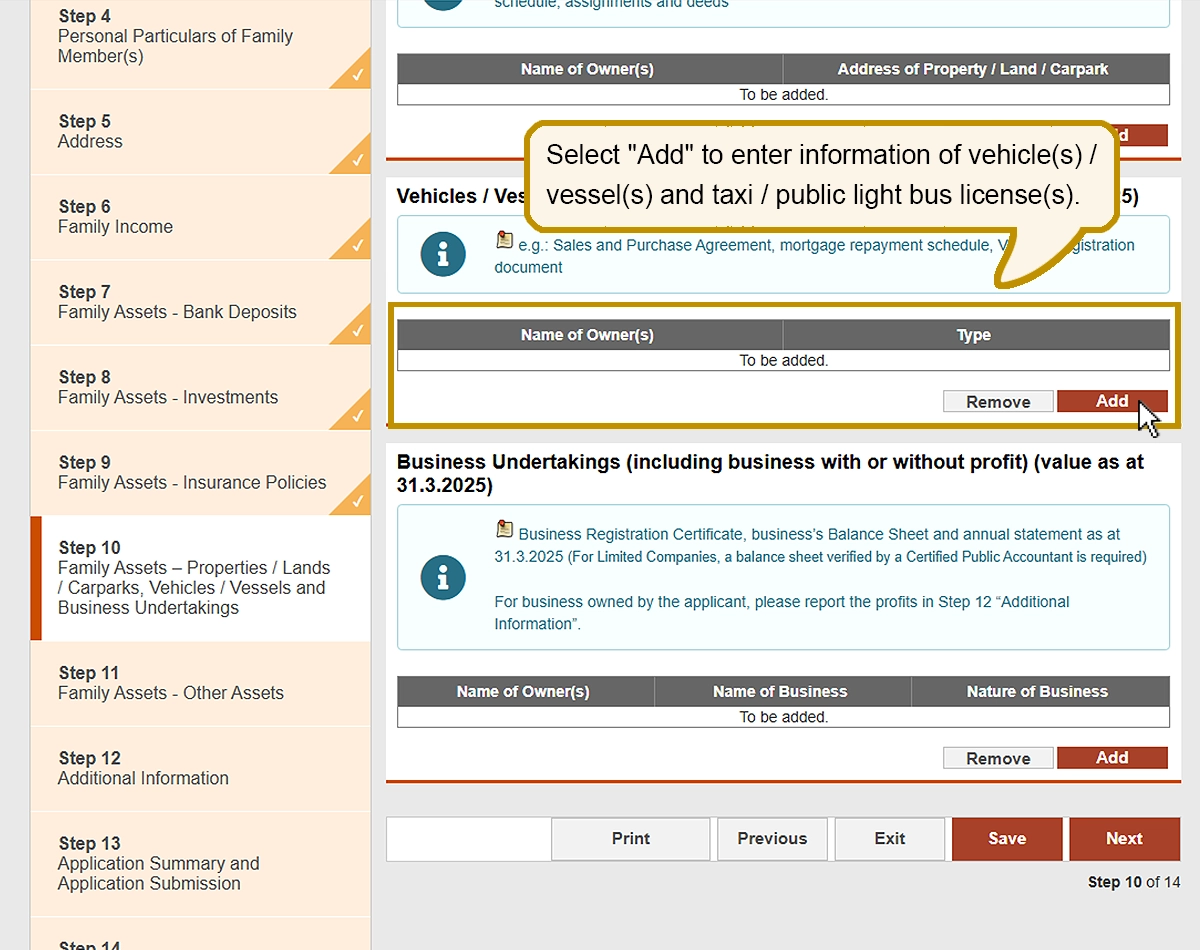Select Step 7 Family Assets - Bank Deposits

pyautogui.click(x=200, y=302)
